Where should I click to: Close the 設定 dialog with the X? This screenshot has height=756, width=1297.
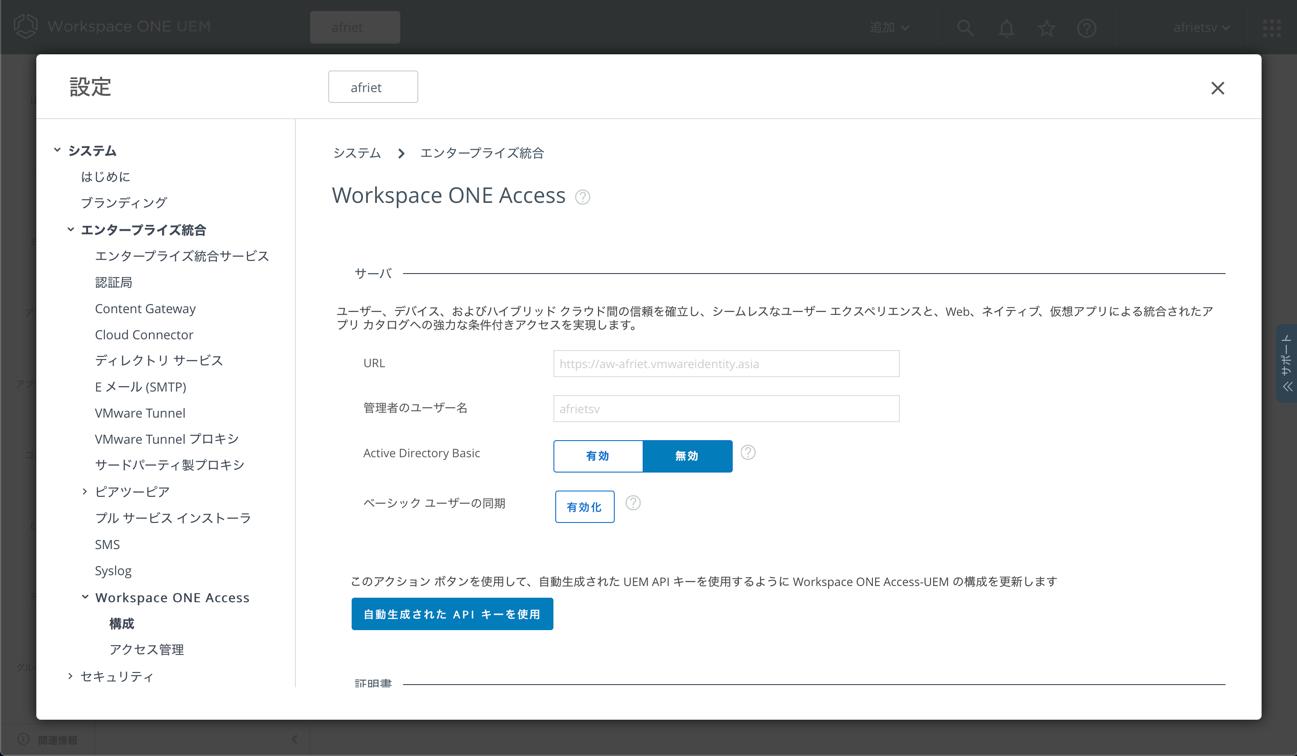(x=1217, y=88)
